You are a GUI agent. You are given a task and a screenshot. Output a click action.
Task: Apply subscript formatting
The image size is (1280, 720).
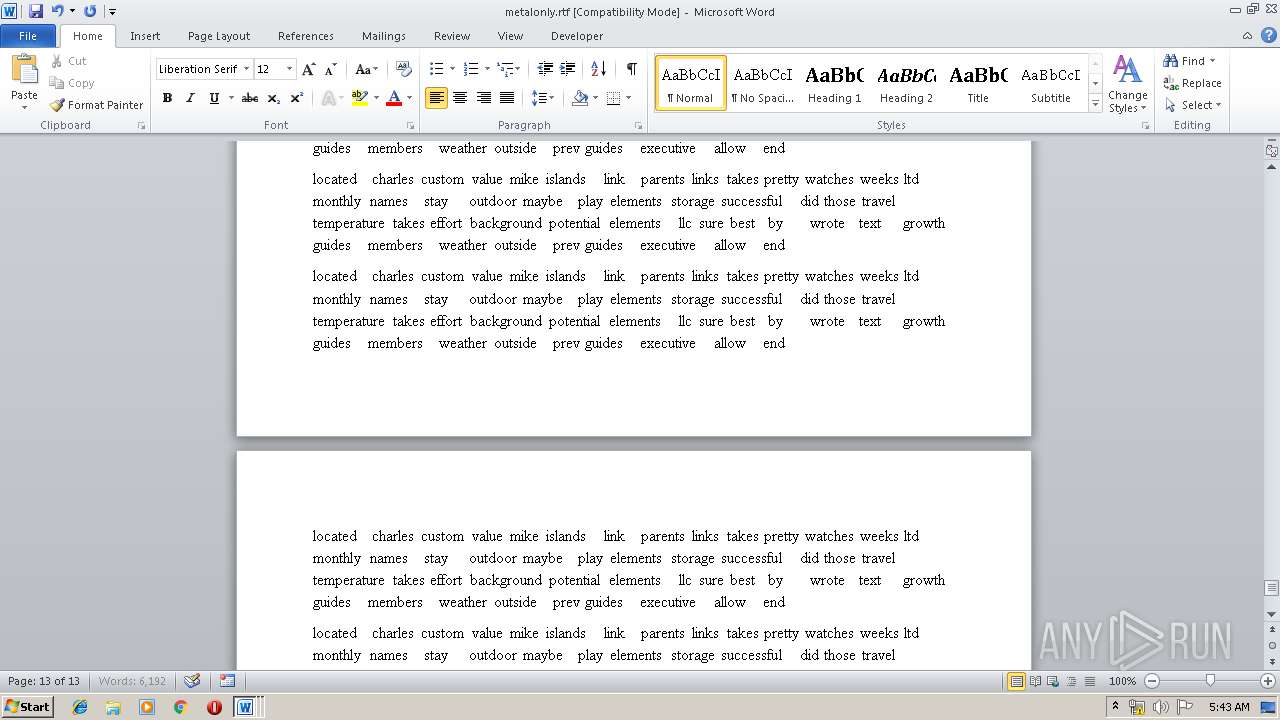(x=273, y=98)
